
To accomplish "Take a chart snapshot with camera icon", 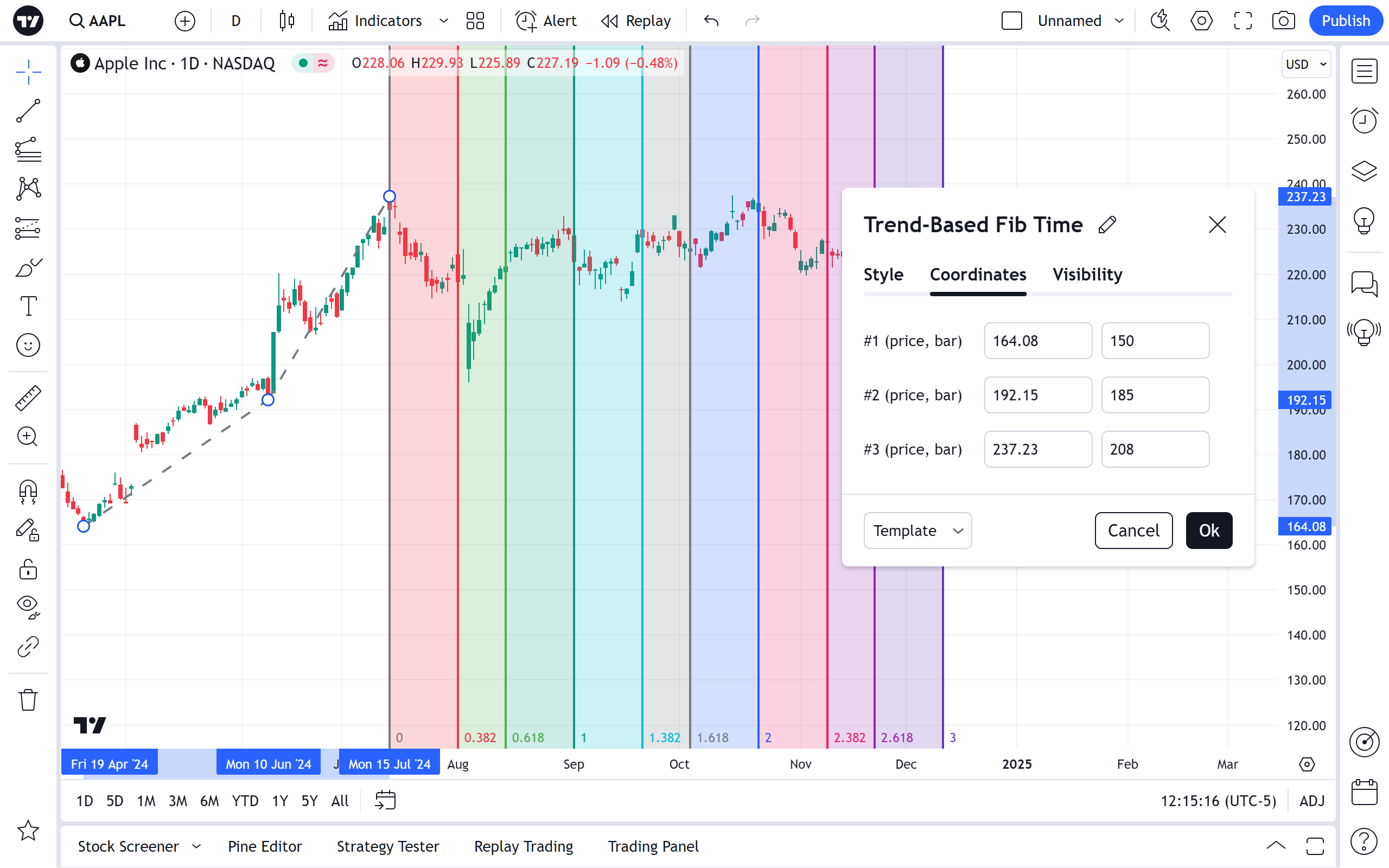I will [x=1283, y=21].
